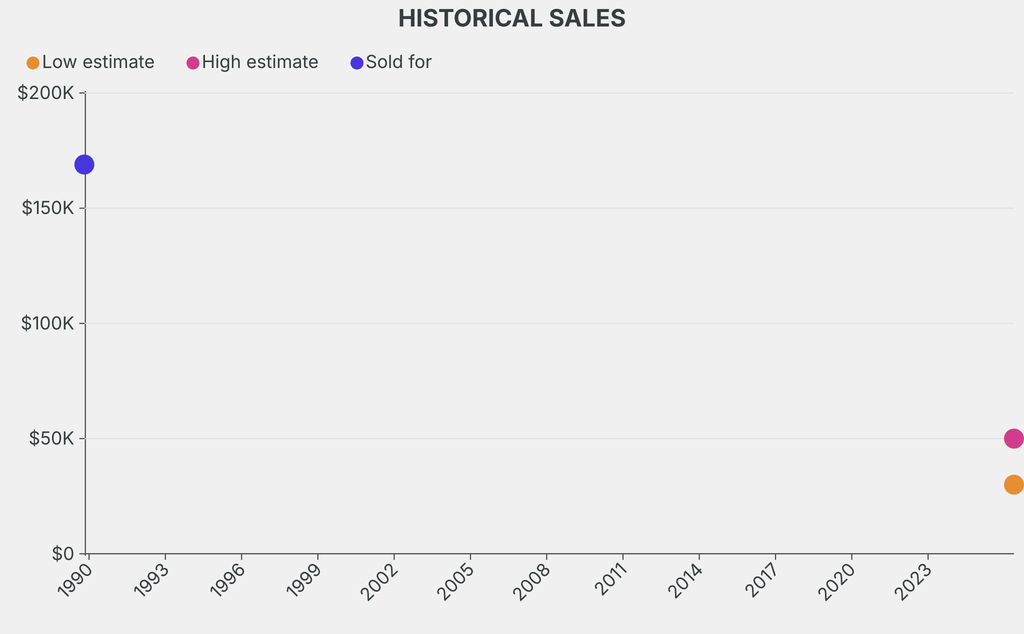Viewport: 1024px width, 634px height.
Task: Click the 2011 x-axis year label
Action: [610, 578]
